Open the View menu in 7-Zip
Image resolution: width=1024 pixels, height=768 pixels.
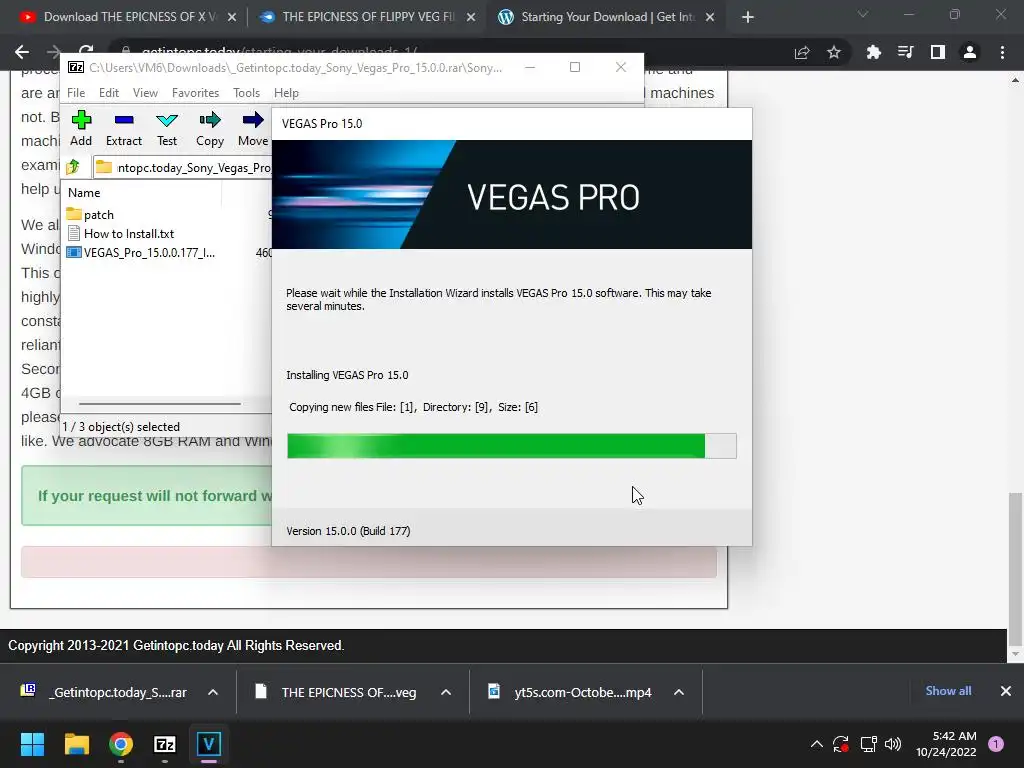145,93
